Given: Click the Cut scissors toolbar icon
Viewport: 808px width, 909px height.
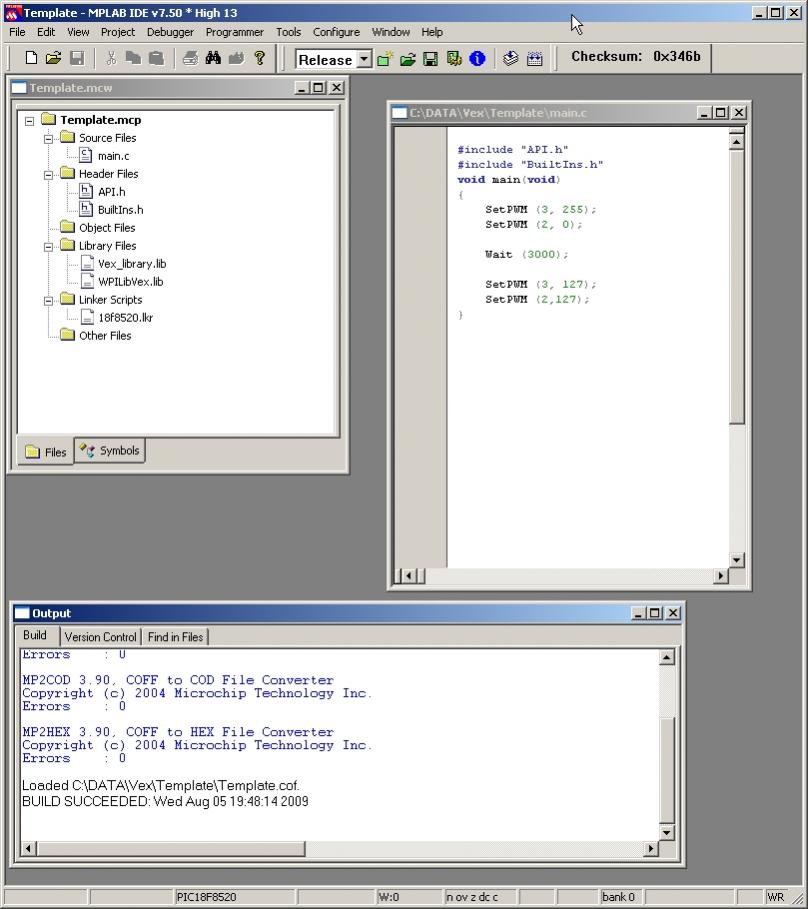Looking at the screenshot, I should 111,57.
